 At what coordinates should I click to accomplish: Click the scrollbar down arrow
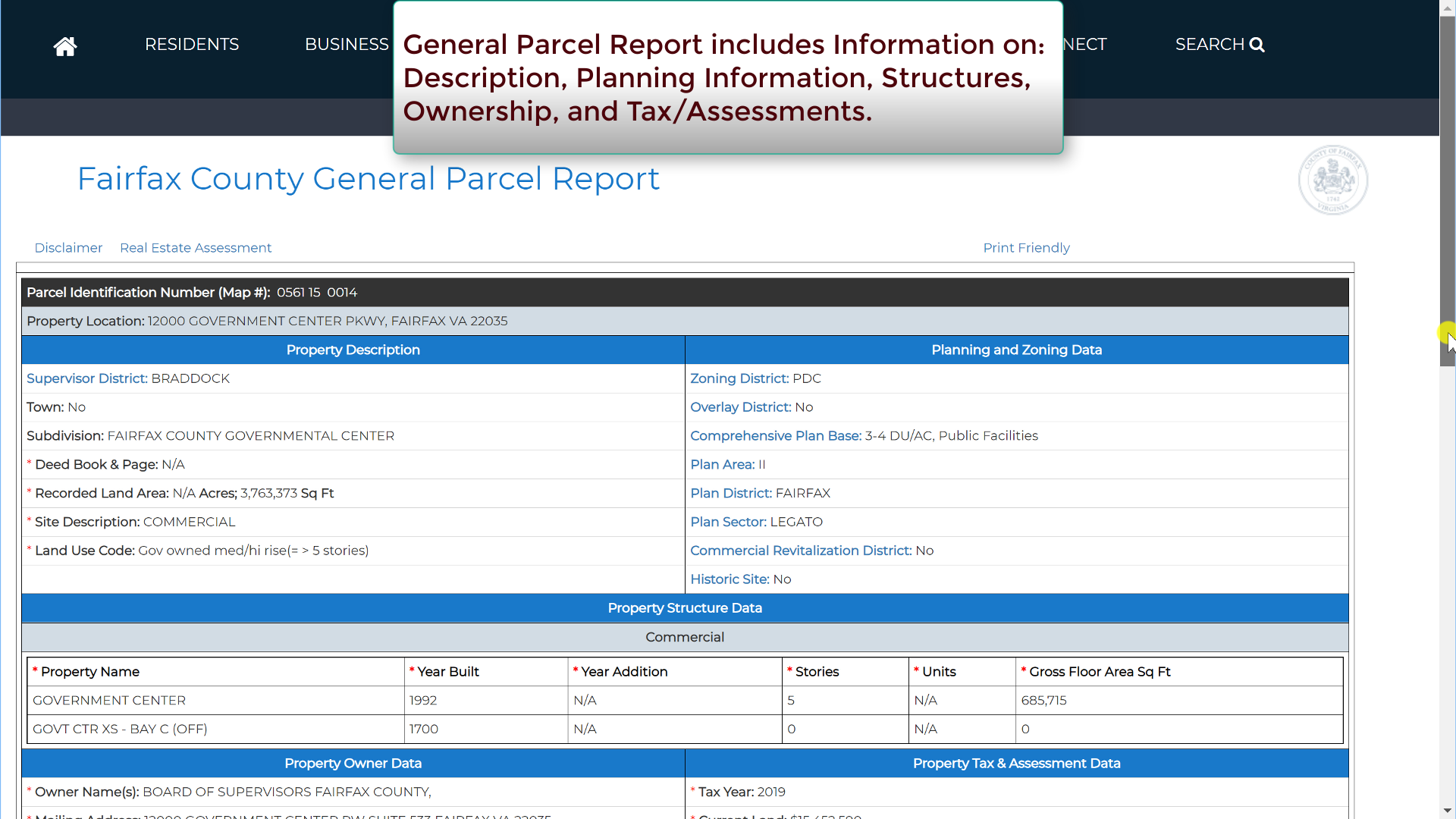[1447, 811]
